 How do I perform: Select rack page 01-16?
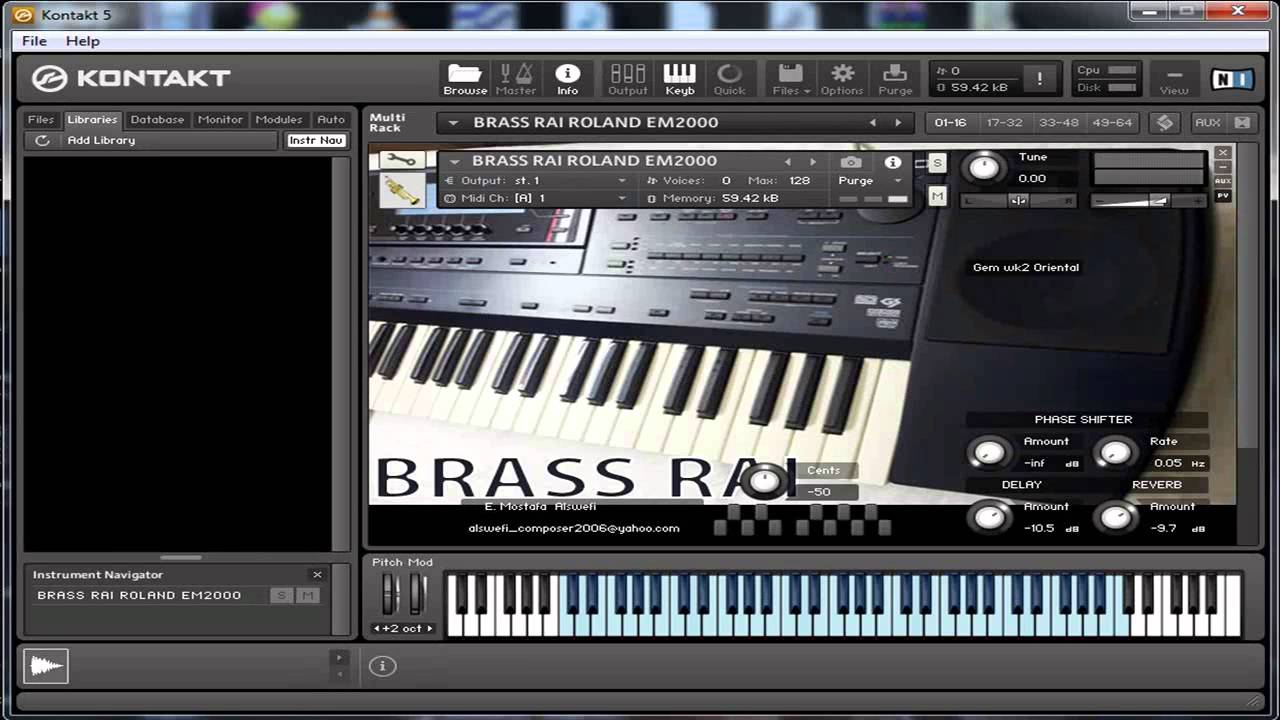coord(950,122)
